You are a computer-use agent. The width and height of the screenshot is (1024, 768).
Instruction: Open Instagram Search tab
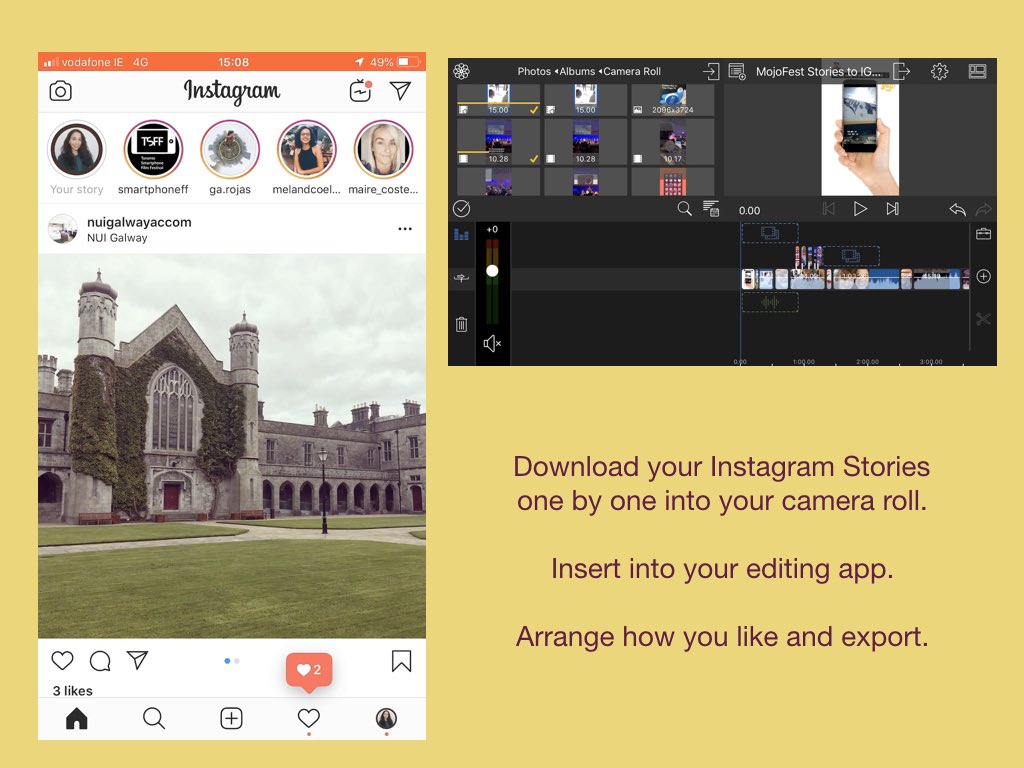pos(154,718)
